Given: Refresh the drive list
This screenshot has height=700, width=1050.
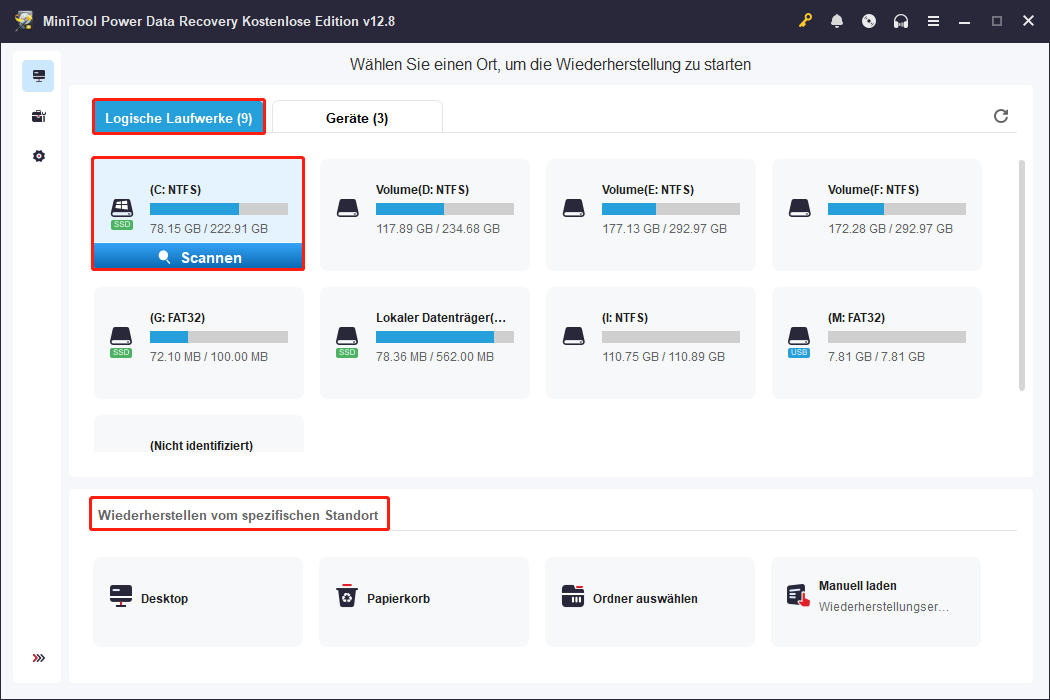Looking at the screenshot, I should pyautogui.click(x=1001, y=116).
